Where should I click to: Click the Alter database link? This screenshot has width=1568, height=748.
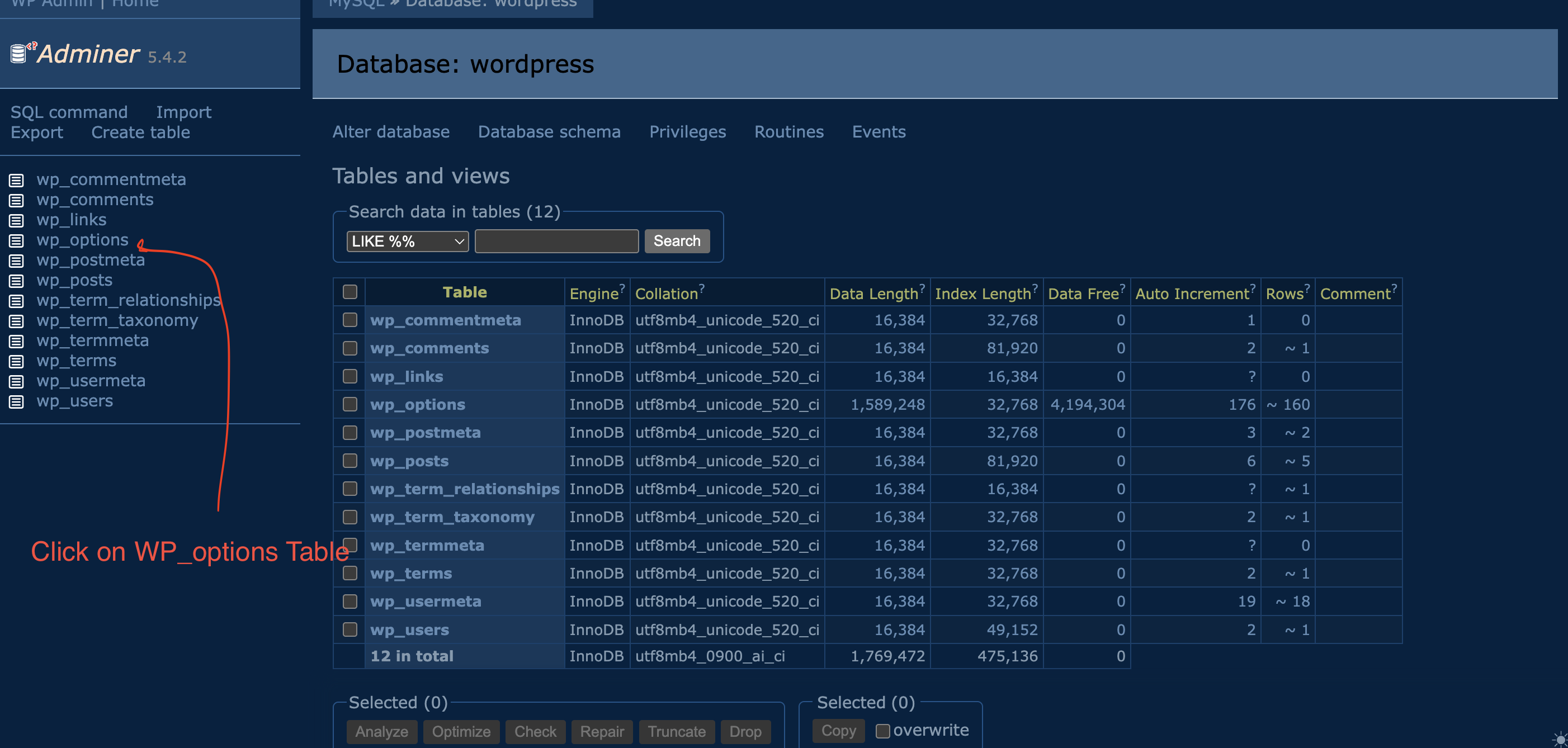pyautogui.click(x=391, y=132)
